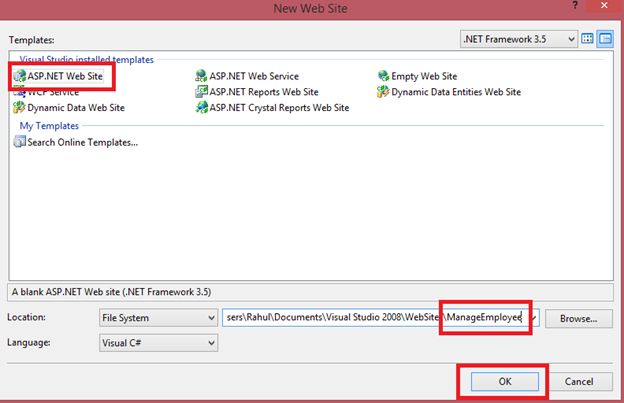The width and height of the screenshot is (624, 403).
Task: Select Dynamic Data Entities Web Site icon
Action: pos(383,92)
